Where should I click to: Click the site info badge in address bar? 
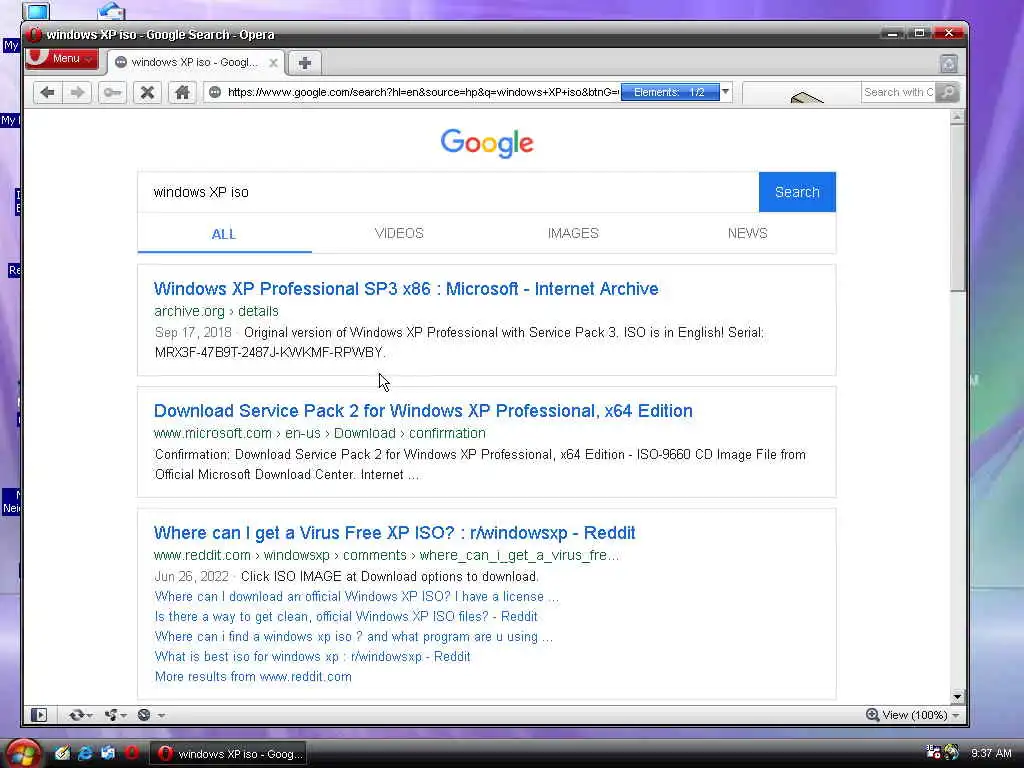(215, 92)
